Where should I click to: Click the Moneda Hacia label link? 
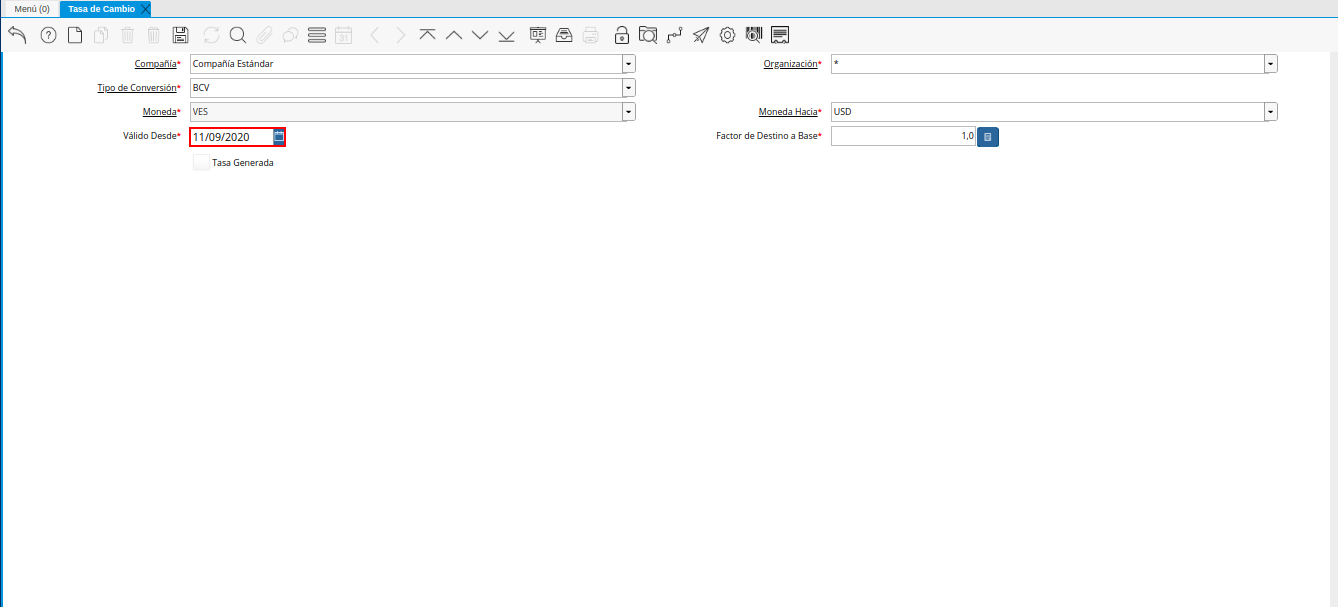pos(788,112)
